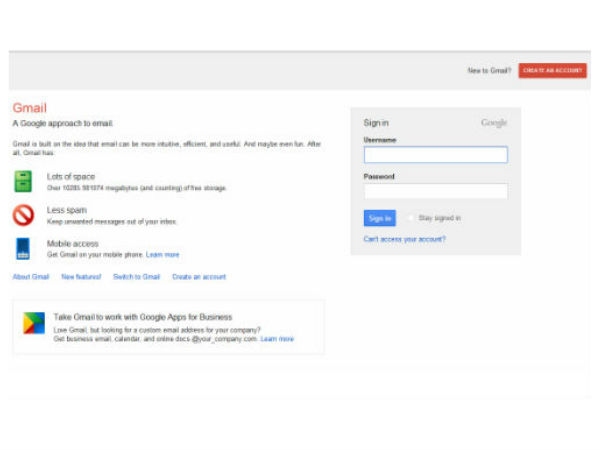Click the New to Gmail? text
The image size is (600, 450).
(x=489, y=70)
